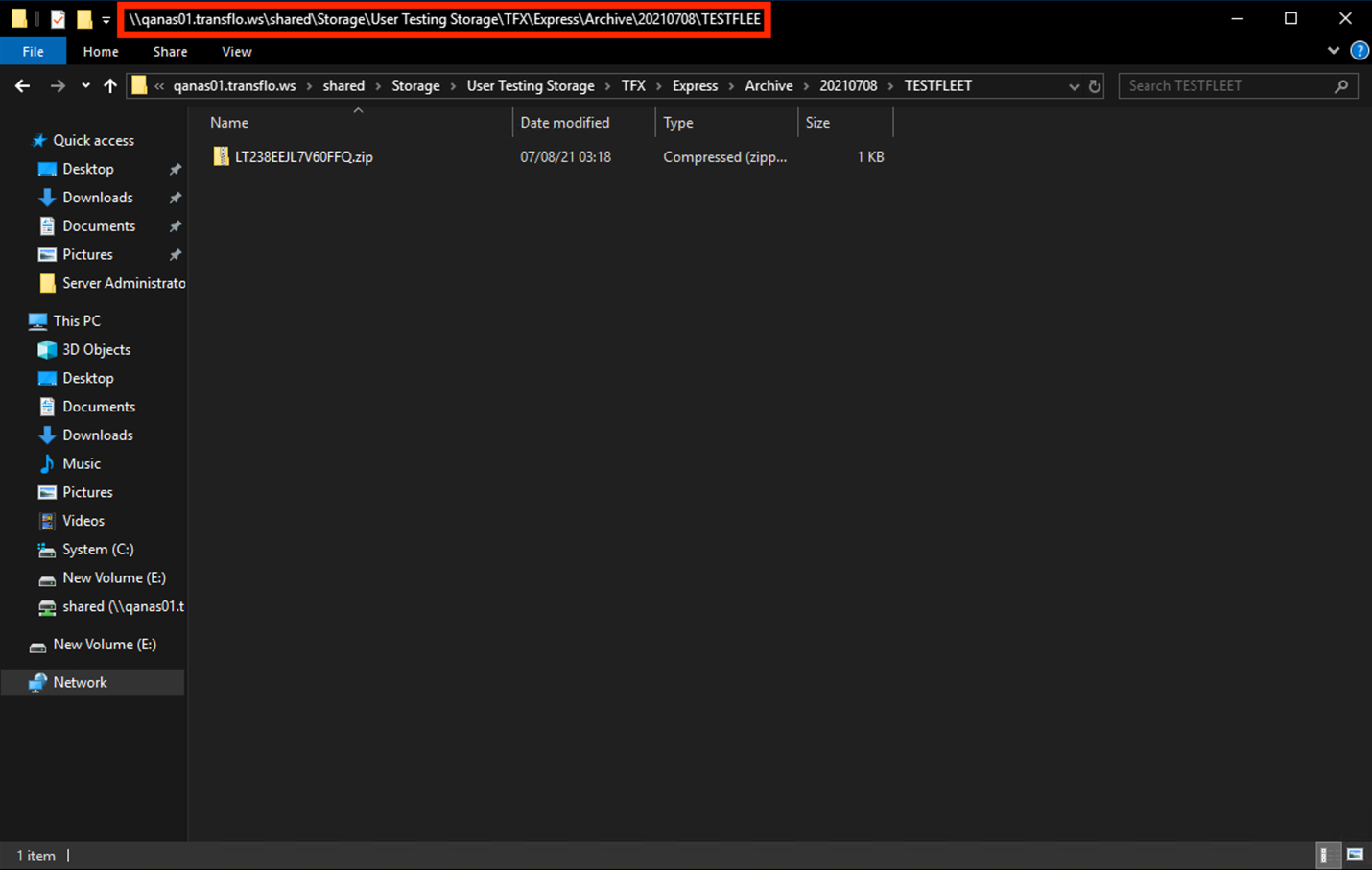Click the Properties quick access toolbar icon
The image size is (1372, 870).
click(58, 19)
